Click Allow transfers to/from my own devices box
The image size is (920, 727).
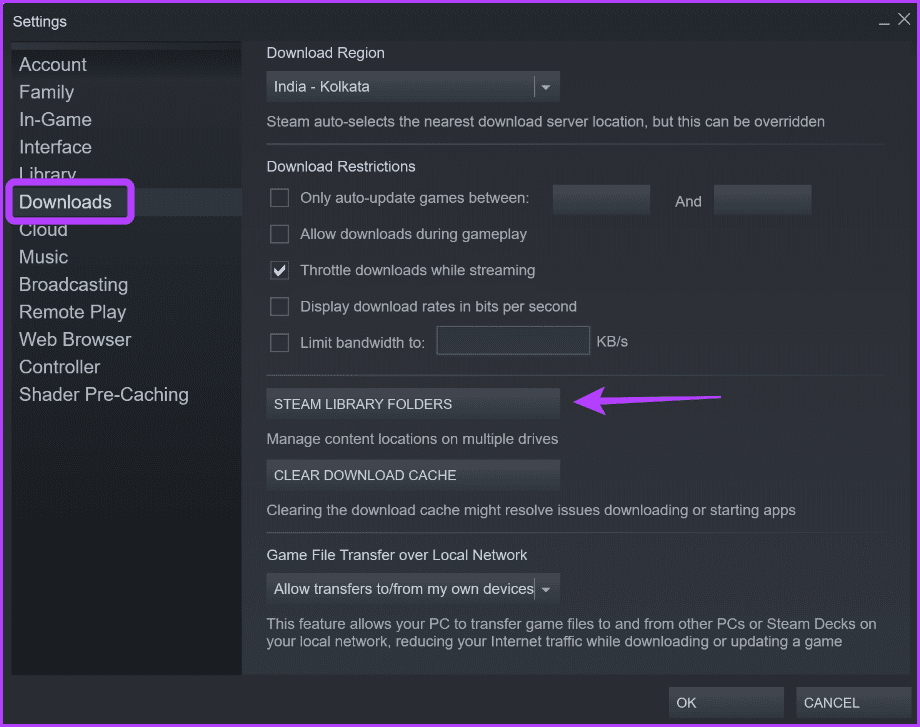click(413, 589)
